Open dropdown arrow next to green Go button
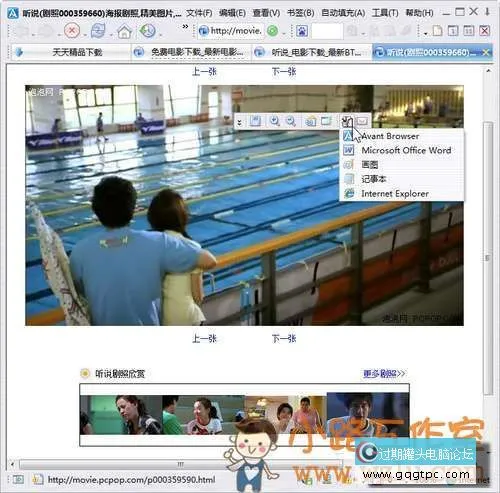This screenshot has width=500, height=493. (x=284, y=33)
